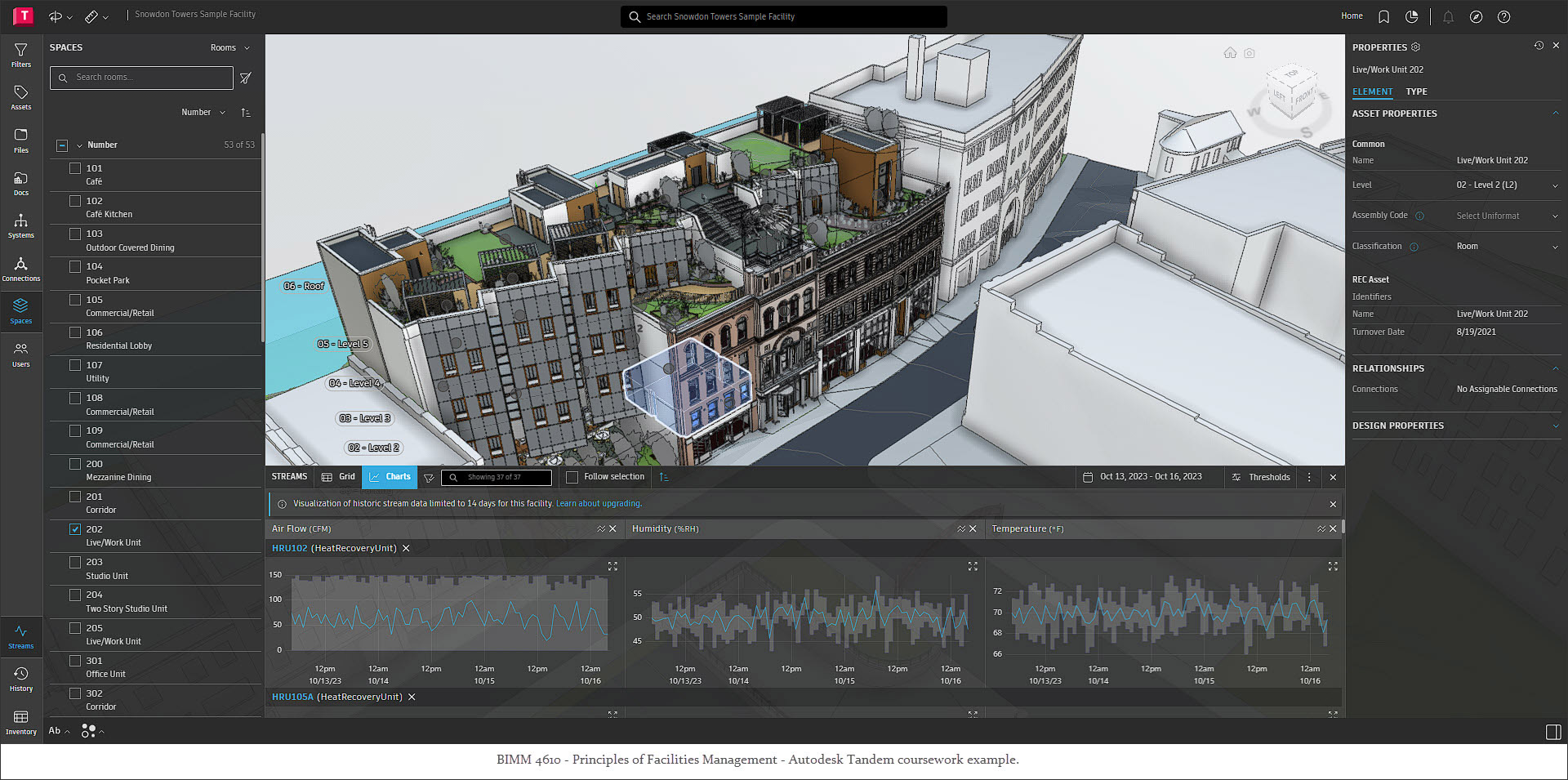
Task: Check room 301 Office Unit
Action: tap(75, 661)
